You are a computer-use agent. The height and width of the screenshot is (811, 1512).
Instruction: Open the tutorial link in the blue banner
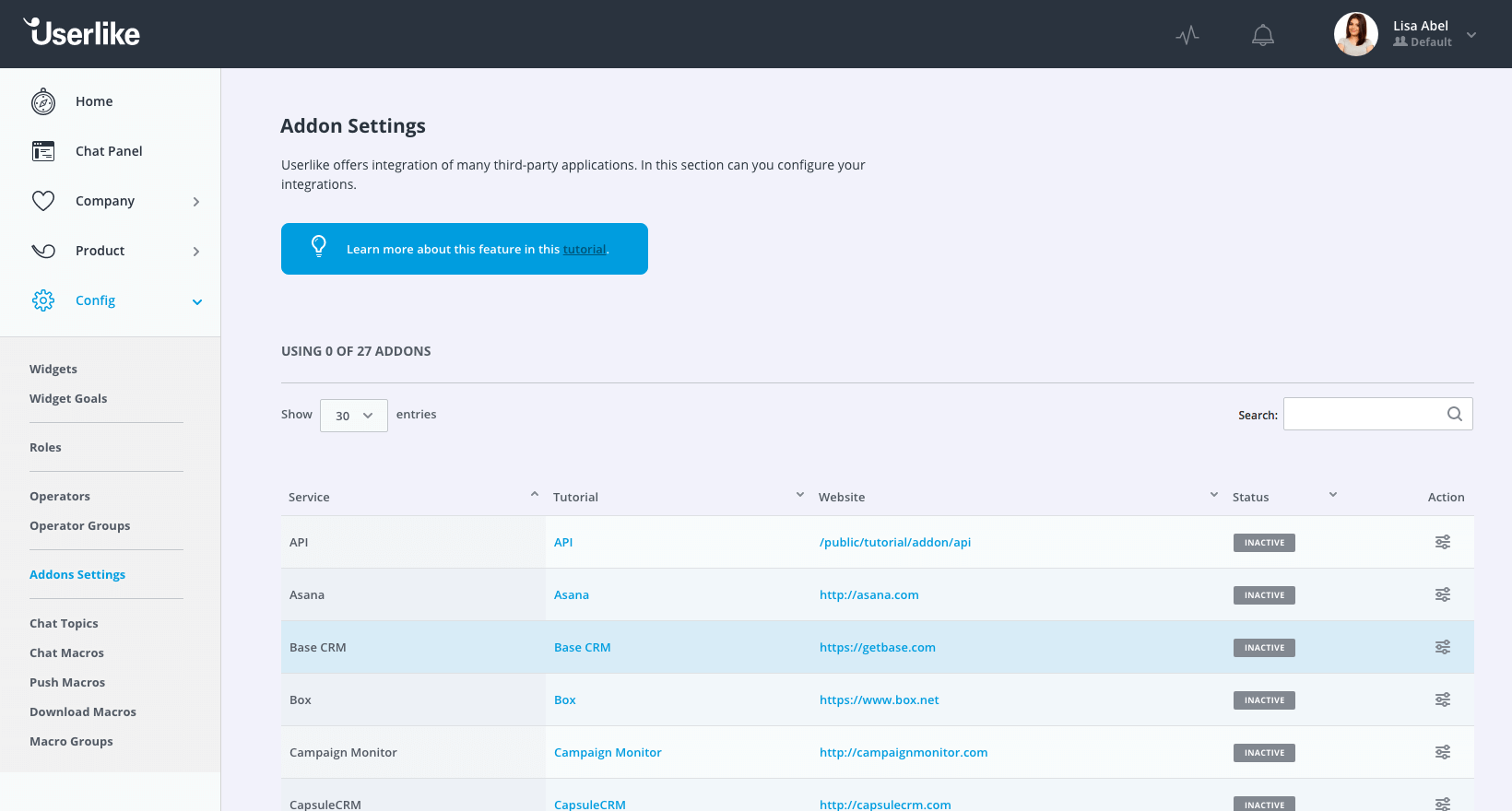[x=585, y=249]
